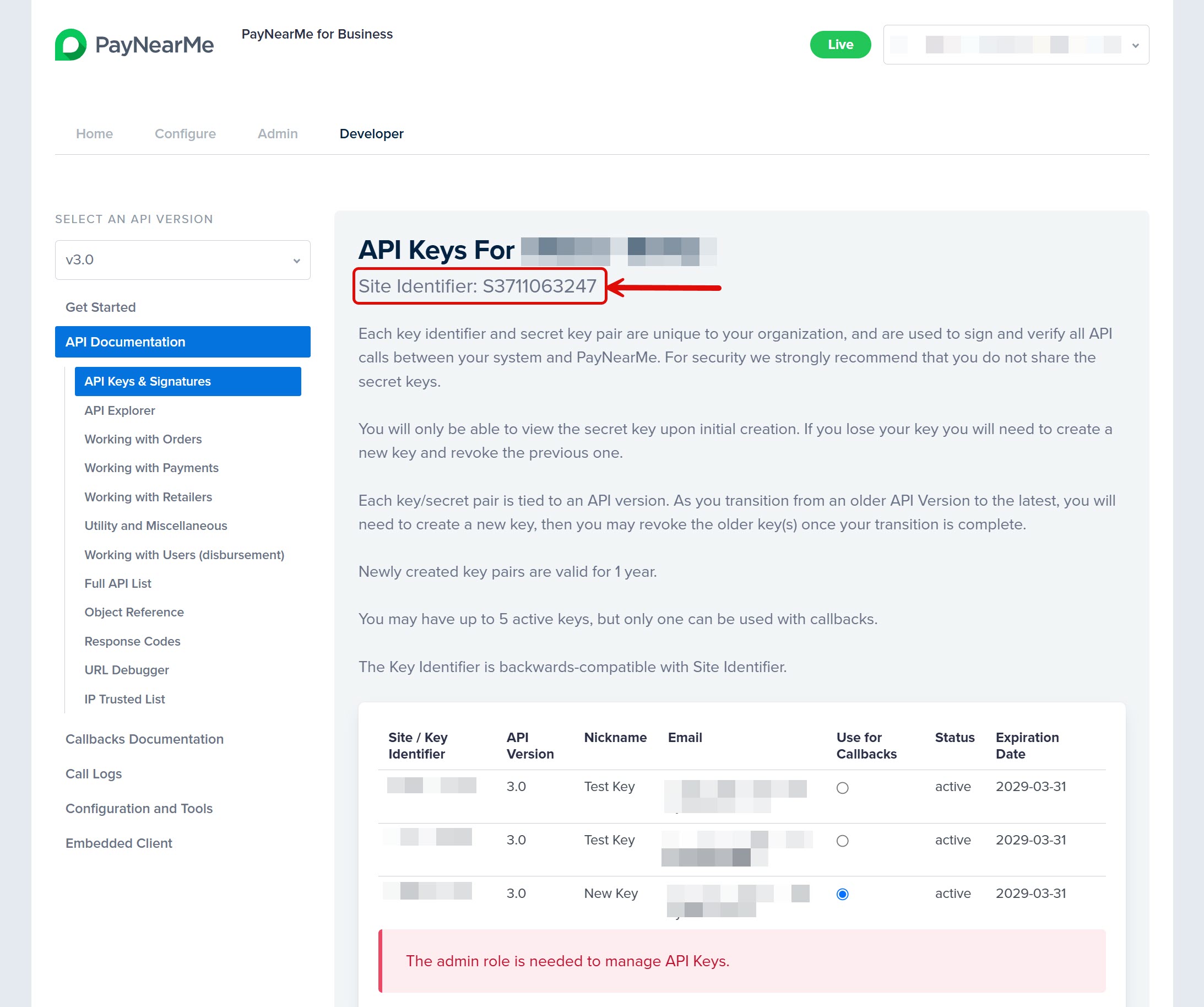Open Working with Payments page
1204x1007 pixels.
(x=151, y=468)
